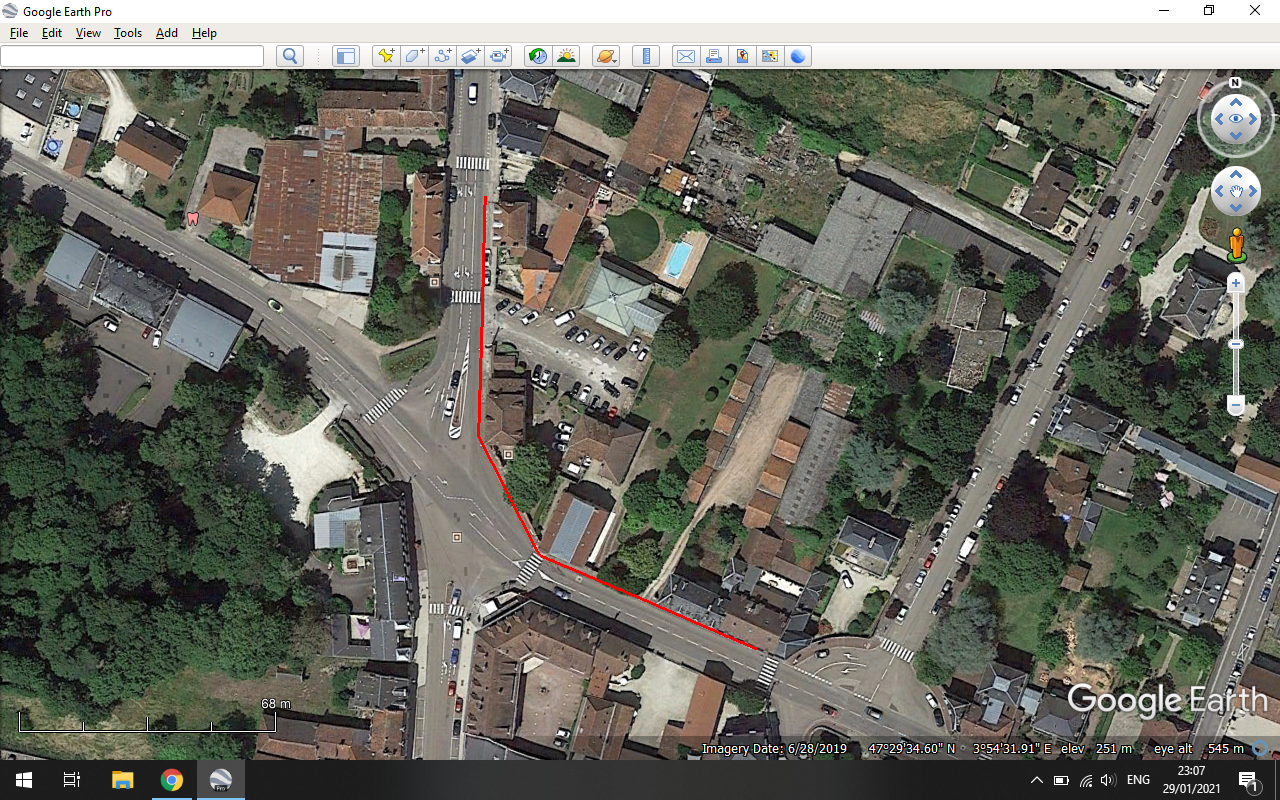Look left with the eye joystick arrow

[x=1218, y=119]
